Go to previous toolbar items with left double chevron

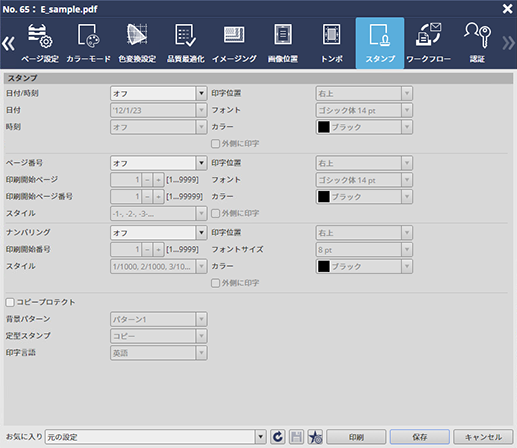pos(8,44)
